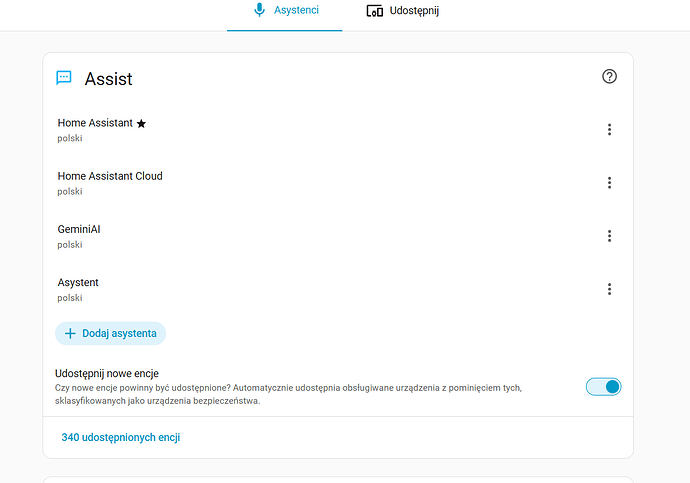Select the GeminiAI assistant row
This screenshot has height=483, width=690.
tap(338, 236)
